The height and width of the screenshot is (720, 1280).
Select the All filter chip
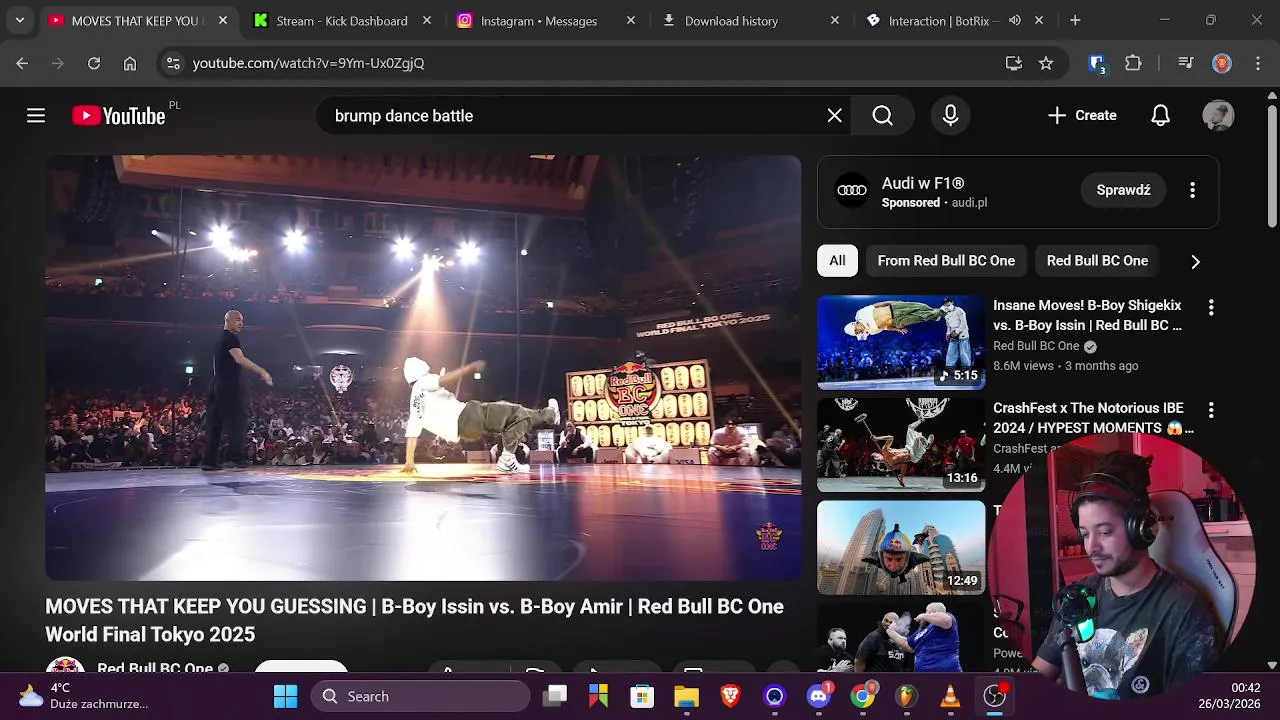837,261
